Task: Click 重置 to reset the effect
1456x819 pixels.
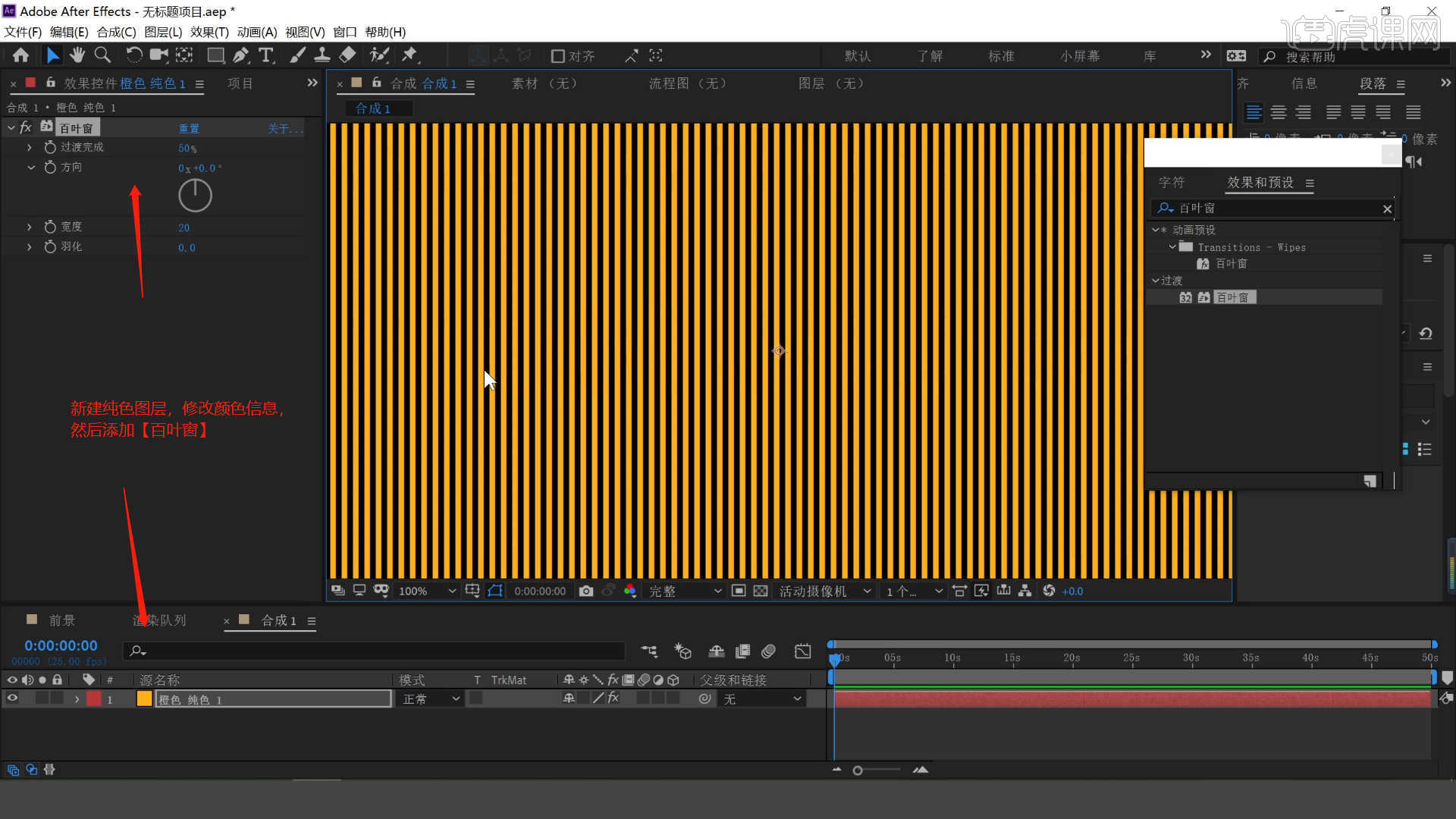Action: point(189,128)
